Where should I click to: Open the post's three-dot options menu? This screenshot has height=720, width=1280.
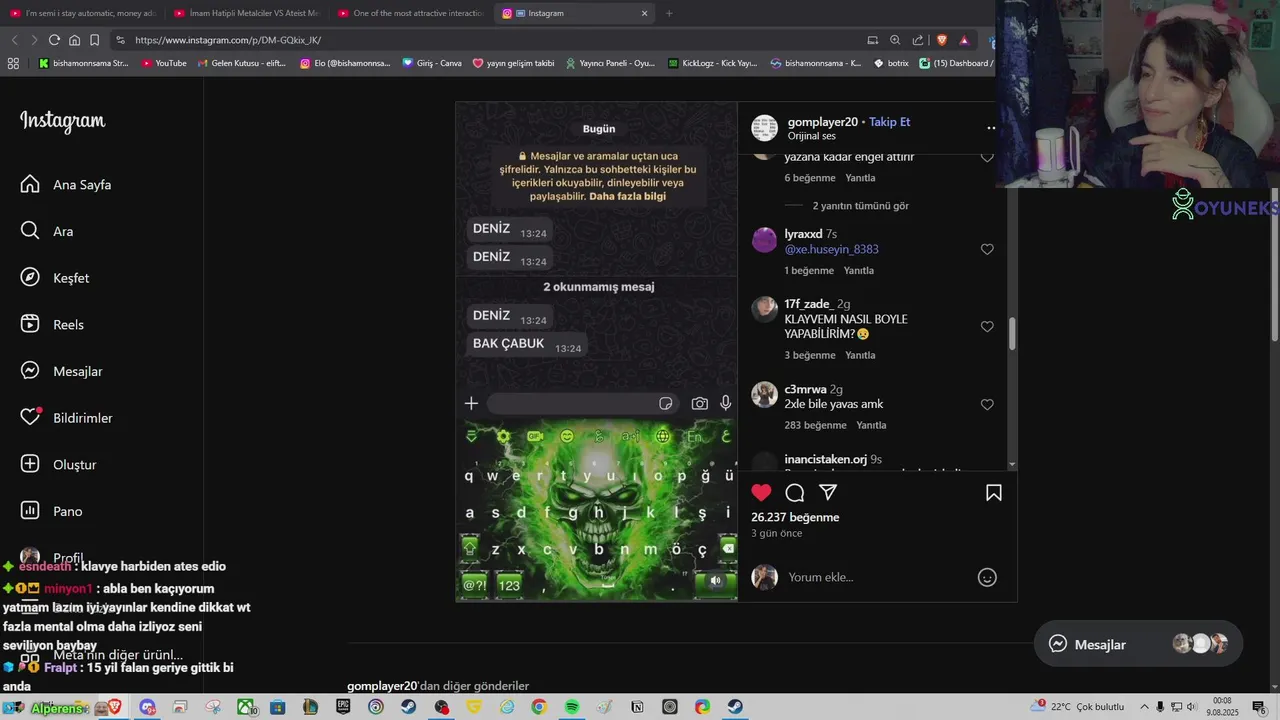point(991,128)
